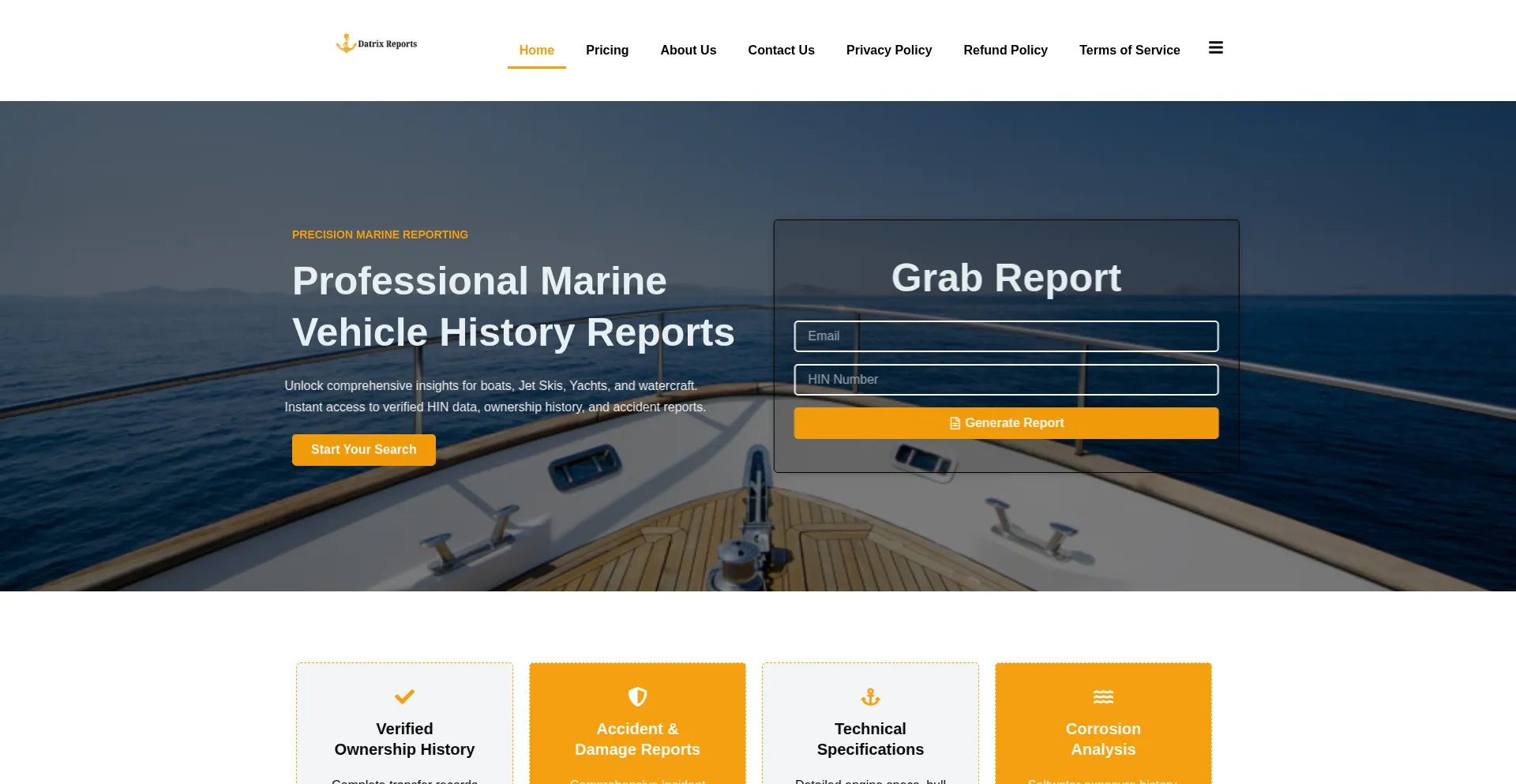
Task: Click the checkmark icon on Verified Ownership card
Action: (404, 696)
